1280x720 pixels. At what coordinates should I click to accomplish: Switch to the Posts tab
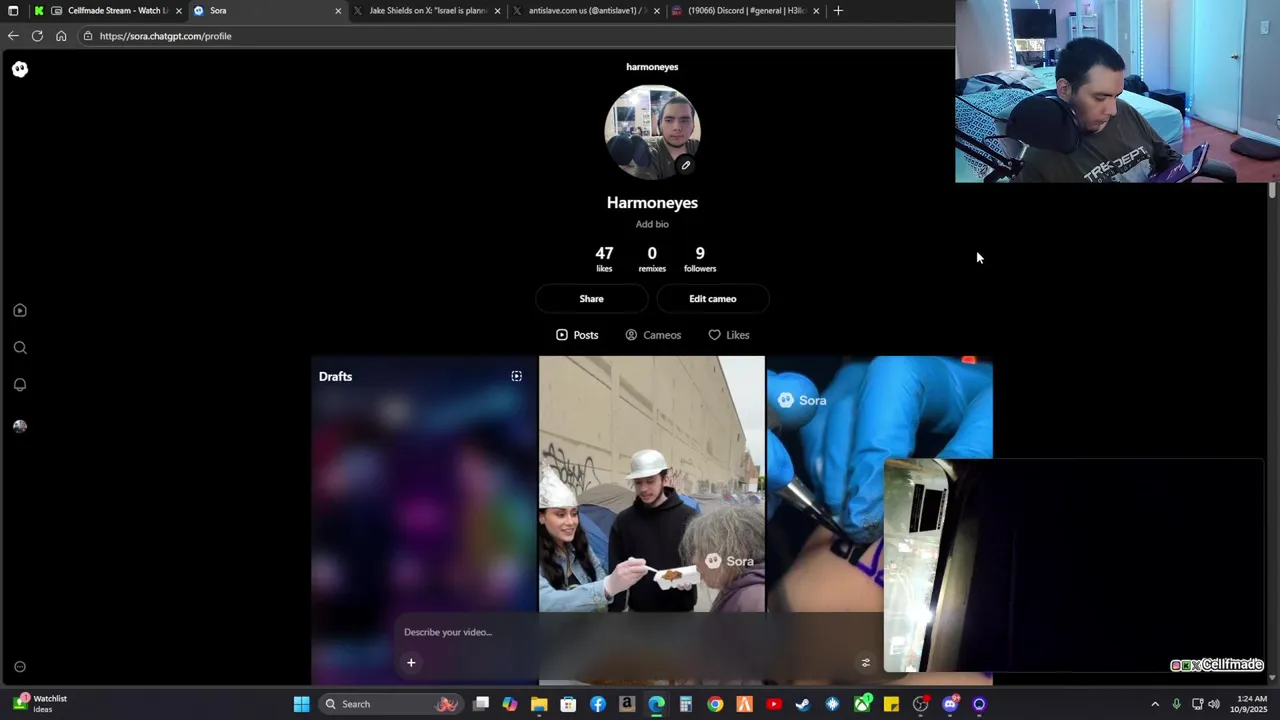(577, 335)
